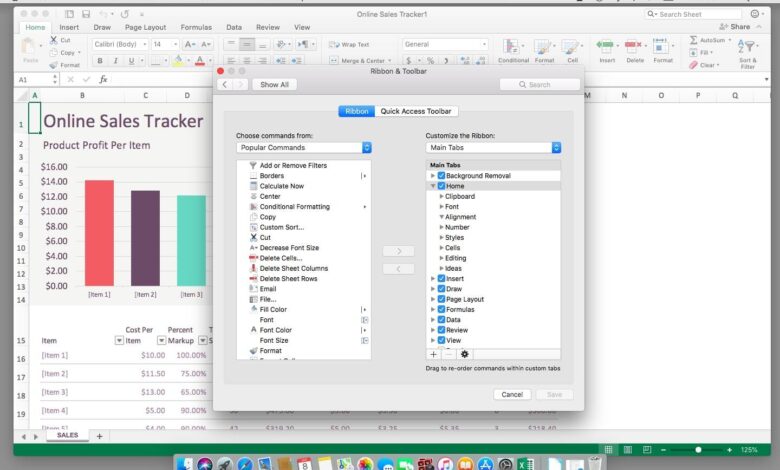Click the Cancel button
The image size is (780, 470).
click(512, 394)
